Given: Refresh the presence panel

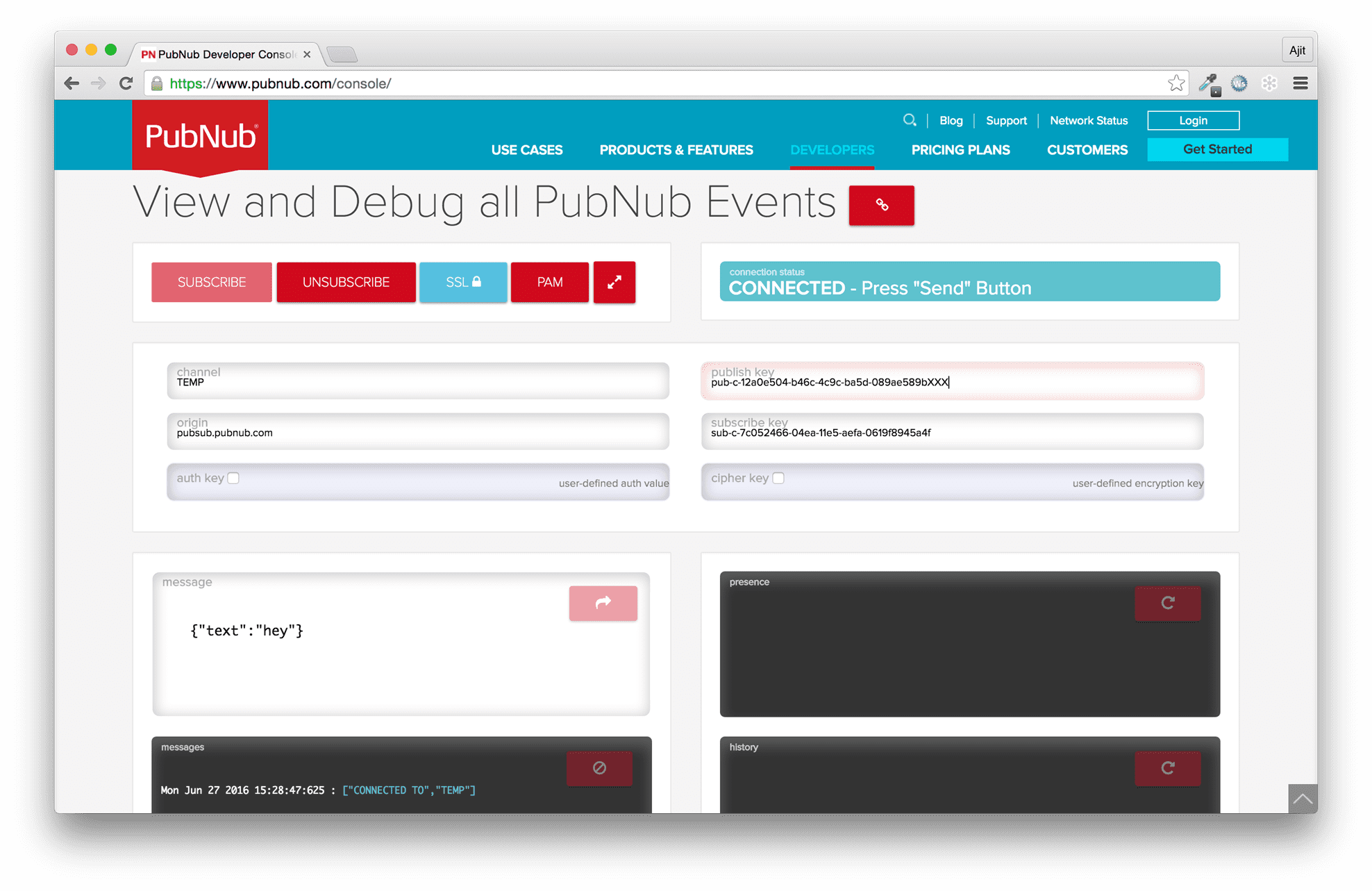Looking at the screenshot, I should pyautogui.click(x=1168, y=603).
